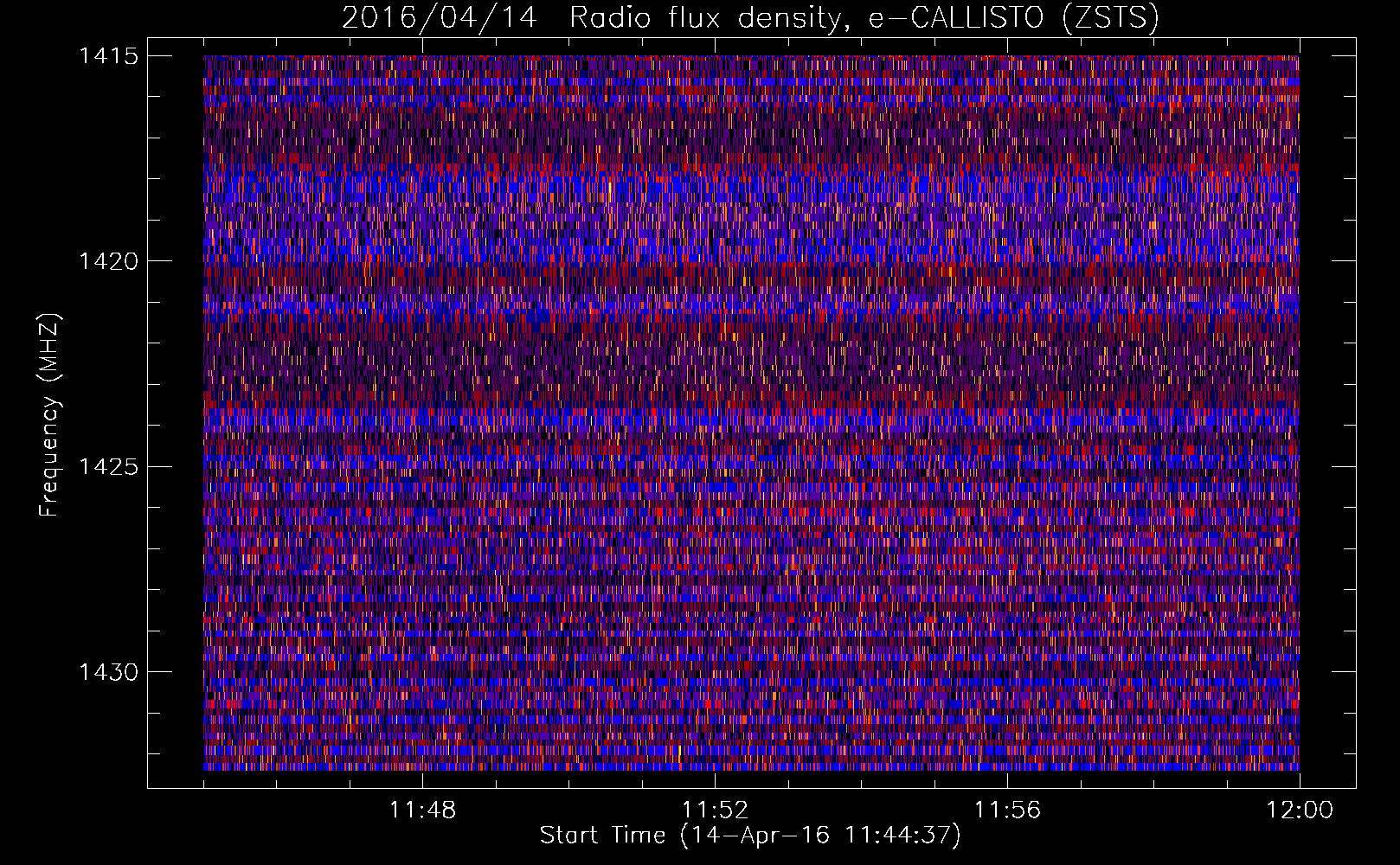This screenshot has height=865, width=1400.
Task: Click the 11:52 time axis label
Action: point(715,811)
